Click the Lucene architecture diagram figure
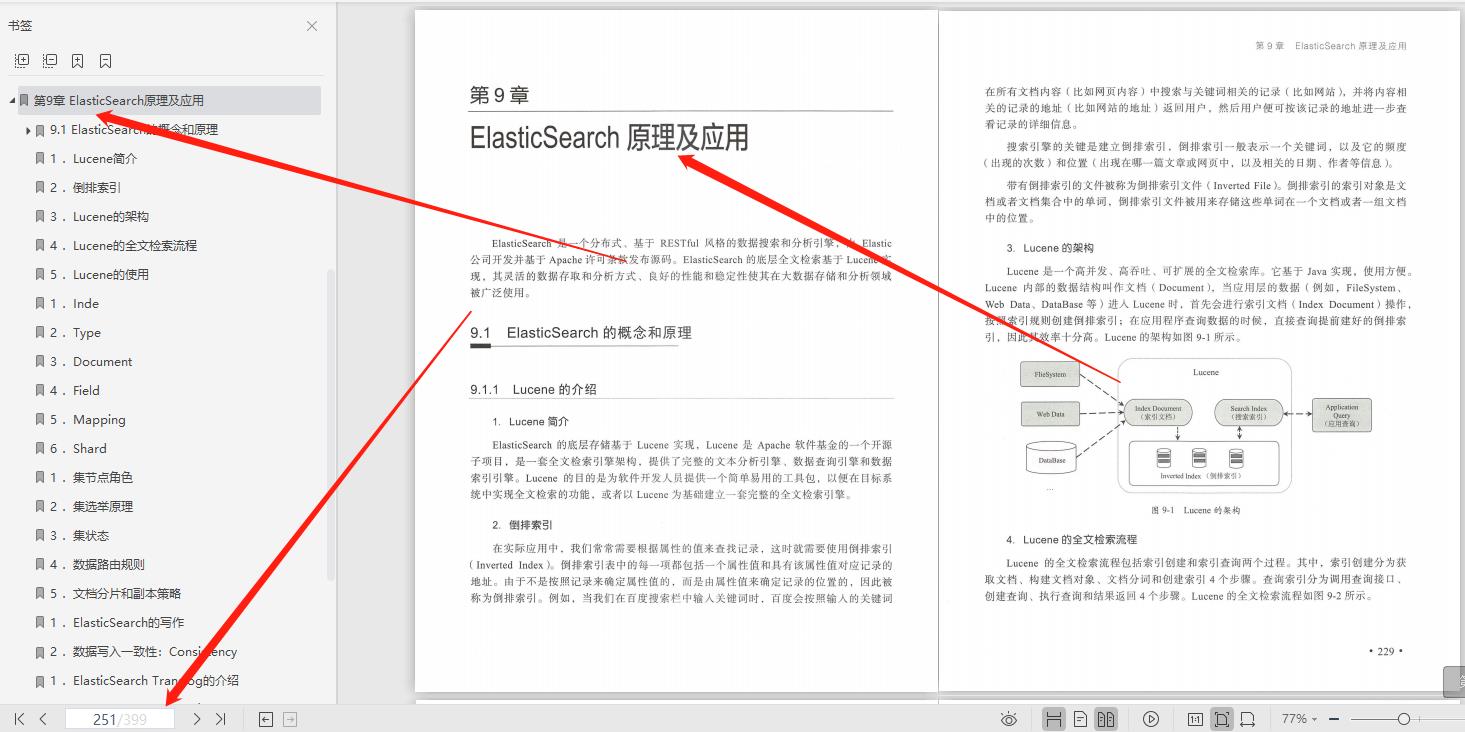Screen dimensions: 1465x732 coord(1196,426)
